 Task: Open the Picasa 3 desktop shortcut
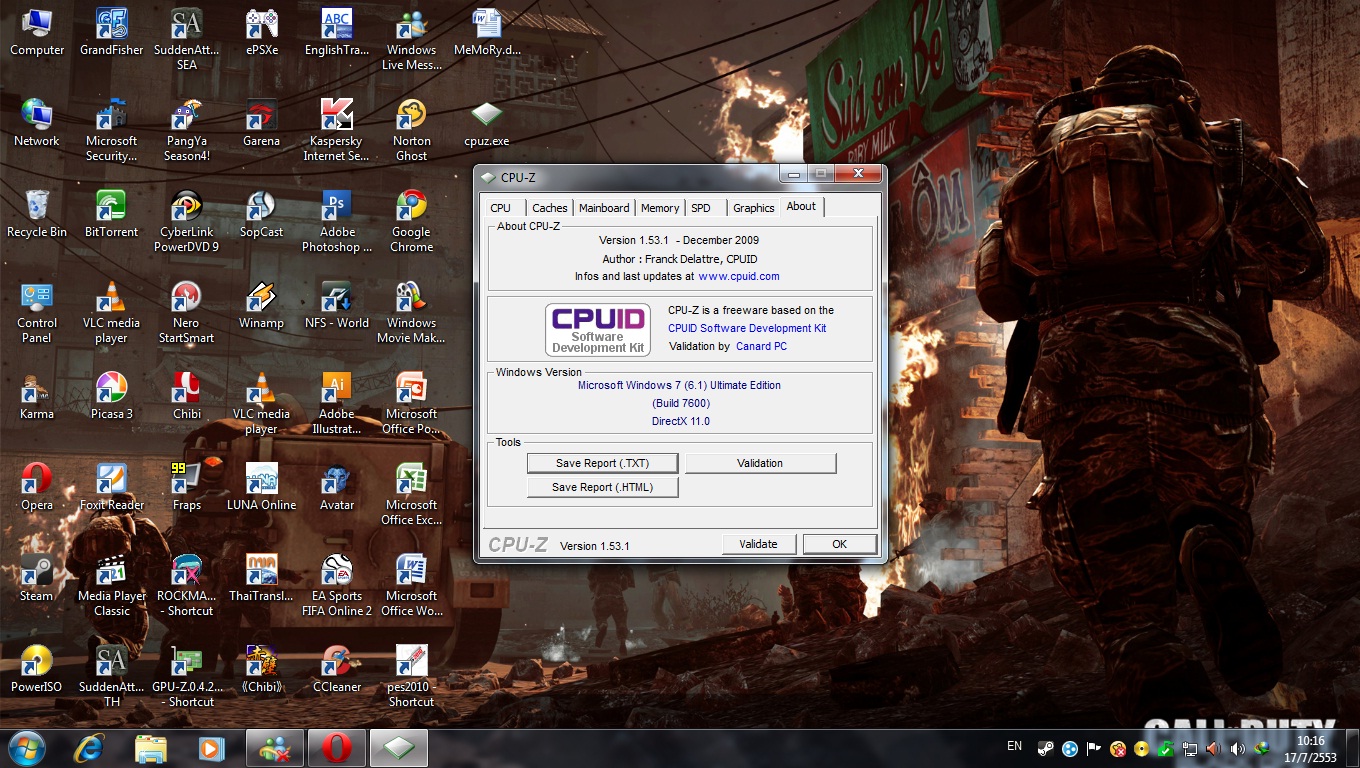point(111,396)
